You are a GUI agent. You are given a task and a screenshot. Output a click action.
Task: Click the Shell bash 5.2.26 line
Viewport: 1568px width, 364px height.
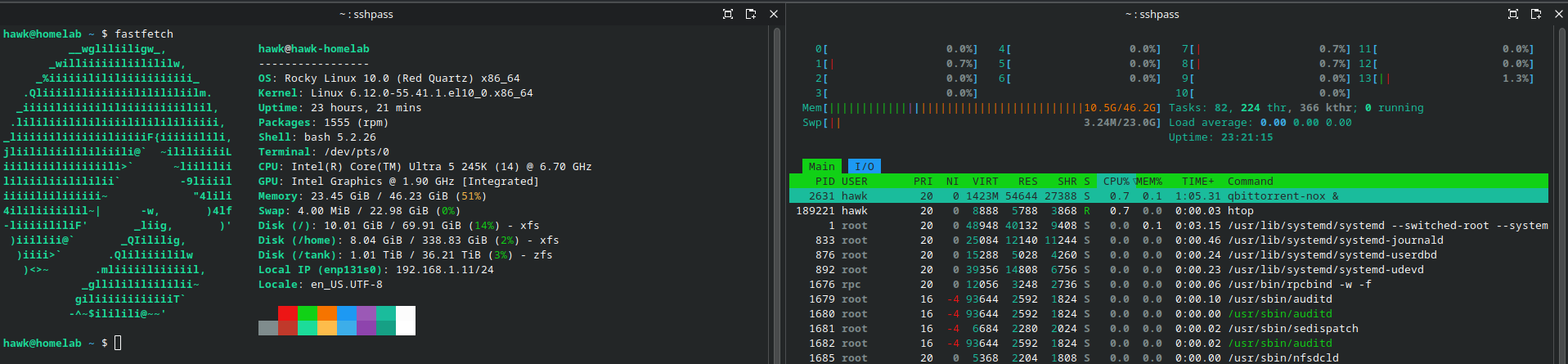[x=317, y=137]
